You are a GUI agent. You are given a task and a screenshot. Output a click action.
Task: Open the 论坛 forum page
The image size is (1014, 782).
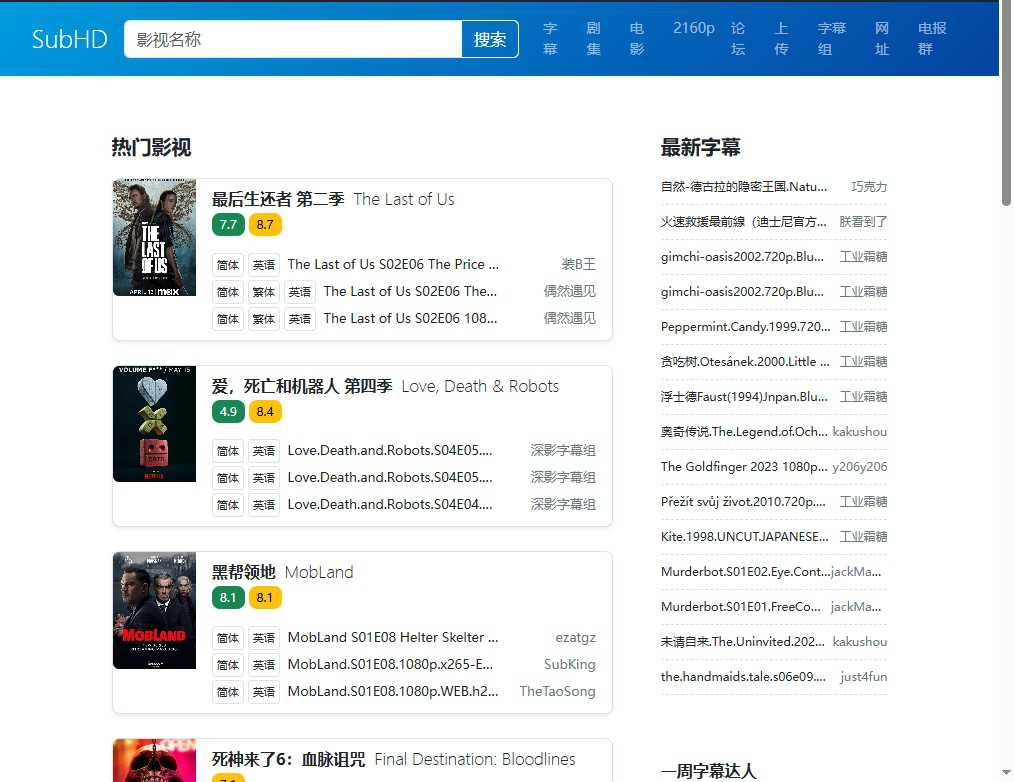tap(737, 39)
